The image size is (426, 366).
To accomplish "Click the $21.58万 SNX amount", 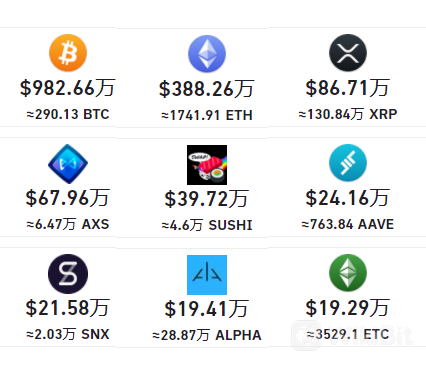I will [68, 308].
